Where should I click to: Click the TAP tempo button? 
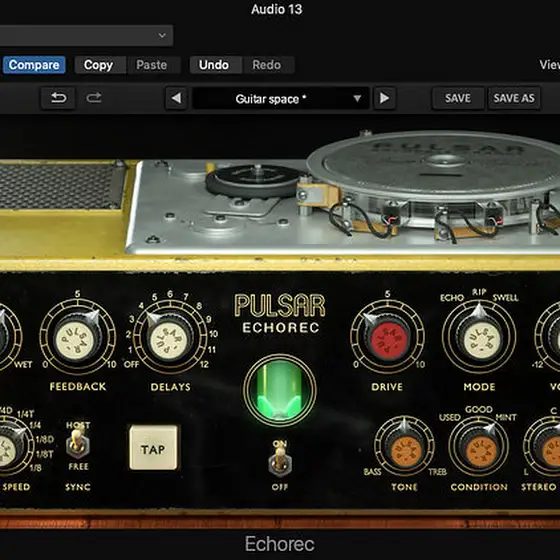pos(153,448)
